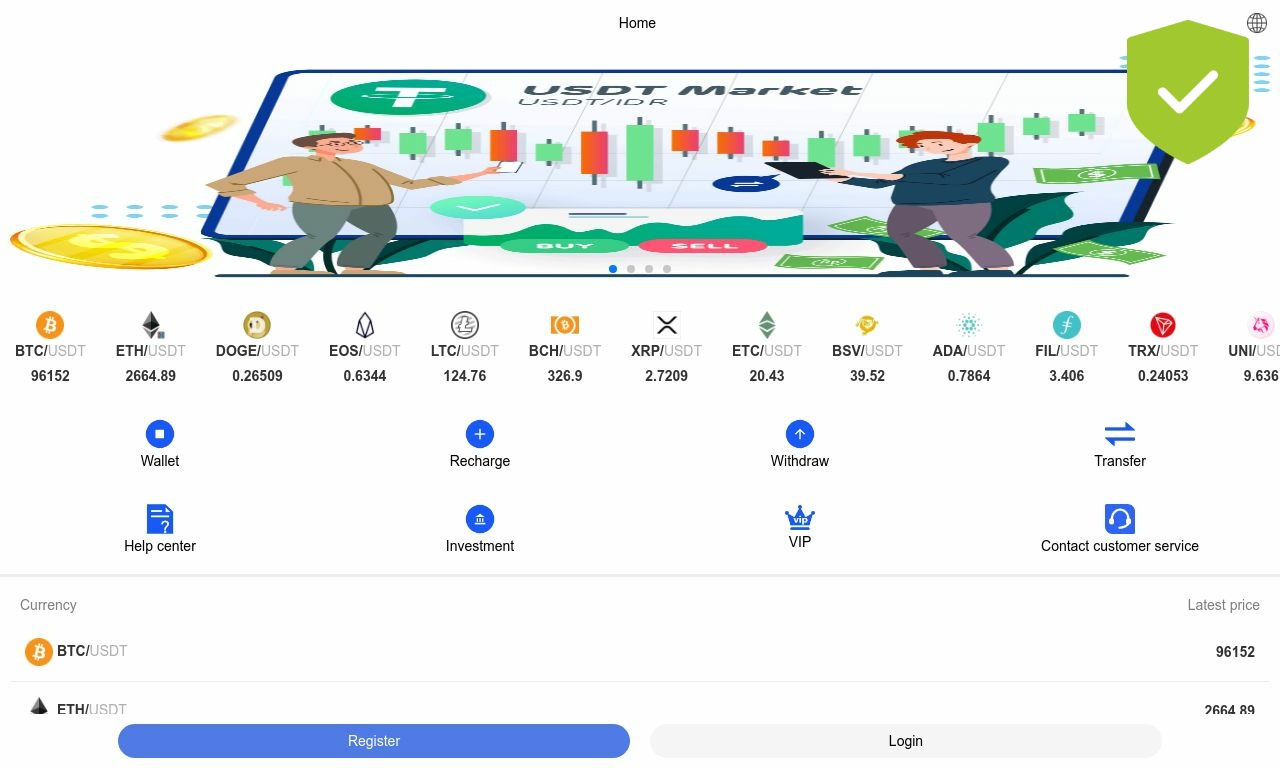Open Contact customer service headset icon
Viewport: 1280px width, 768px height.
[x=1120, y=519]
